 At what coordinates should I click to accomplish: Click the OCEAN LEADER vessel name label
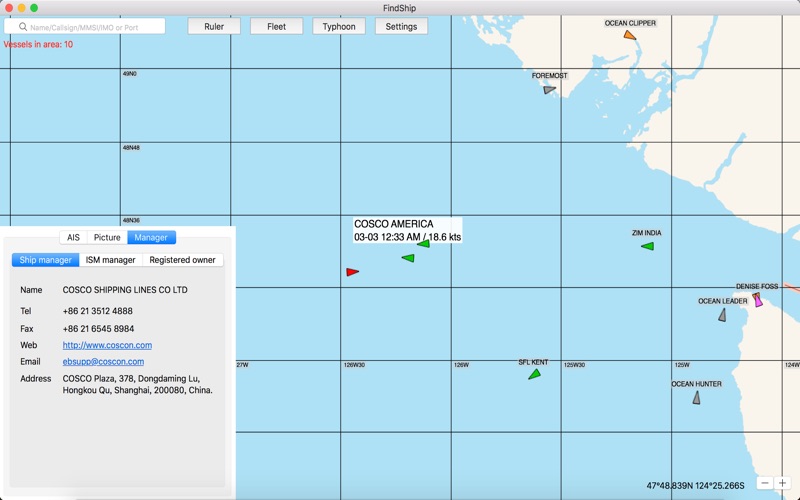722,301
